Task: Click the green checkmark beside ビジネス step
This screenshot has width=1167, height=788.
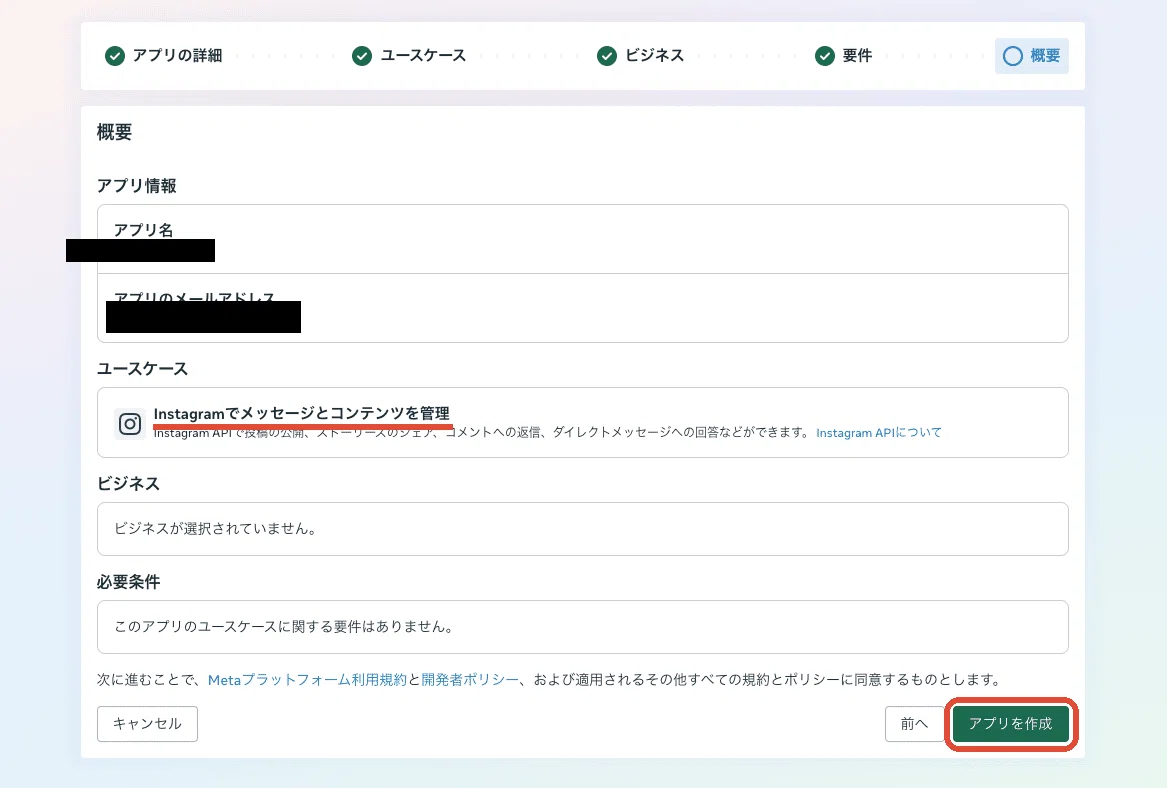Action: coord(607,56)
